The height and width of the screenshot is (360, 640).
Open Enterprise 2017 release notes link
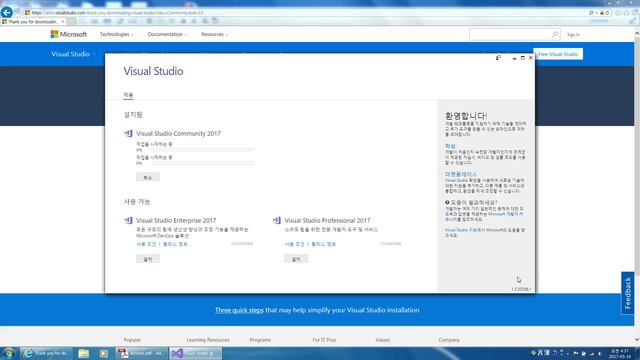click(175, 244)
